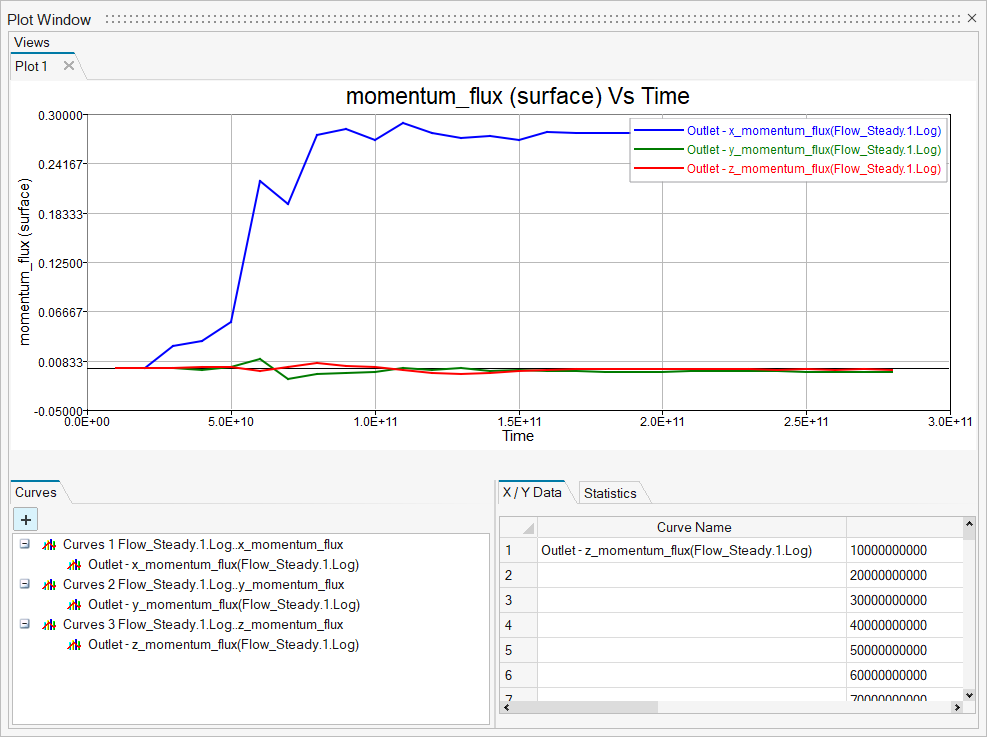
Task: Click the Outlet z_momentum_flux curve icon
Action: coord(74,645)
